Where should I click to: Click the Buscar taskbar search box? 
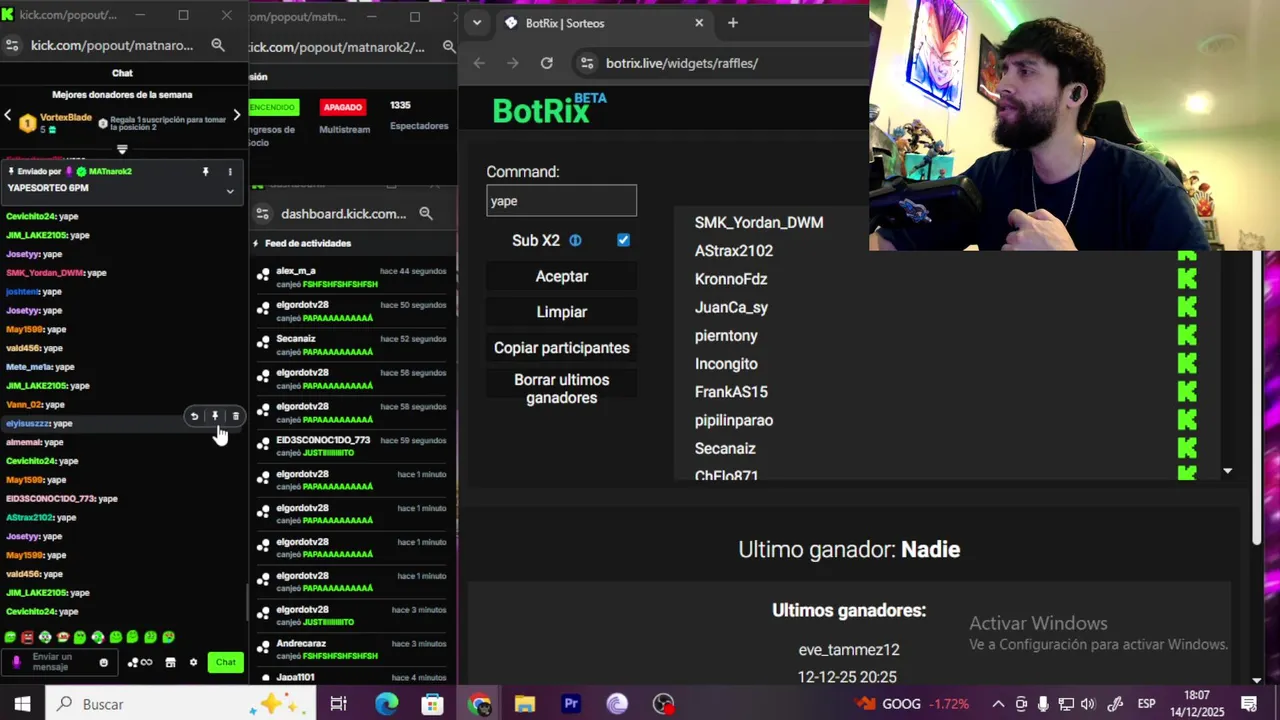coord(180,704)
